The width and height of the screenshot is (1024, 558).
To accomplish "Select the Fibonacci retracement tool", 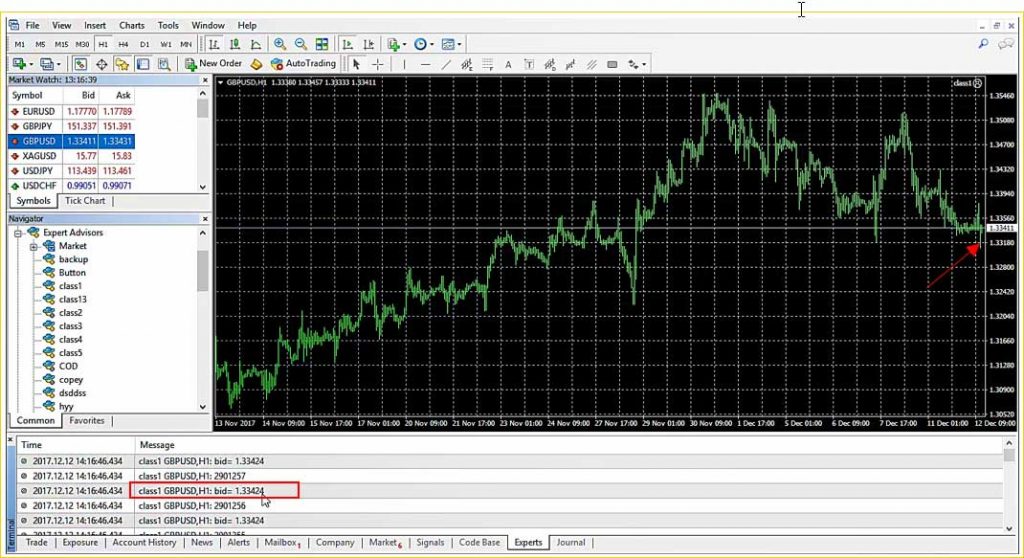I will coord(488,64).
